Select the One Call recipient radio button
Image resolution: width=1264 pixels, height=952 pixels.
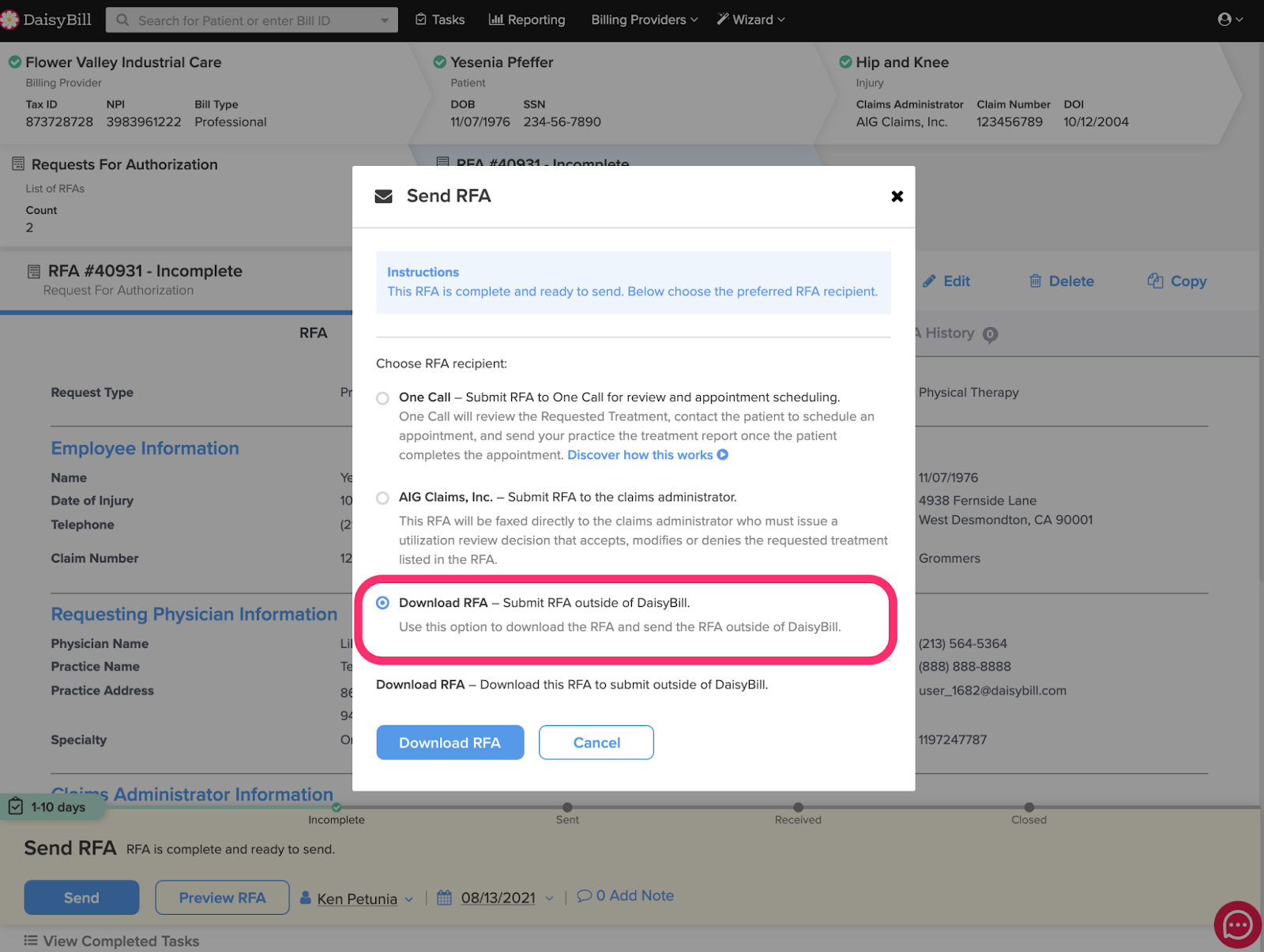pos(382,398)
